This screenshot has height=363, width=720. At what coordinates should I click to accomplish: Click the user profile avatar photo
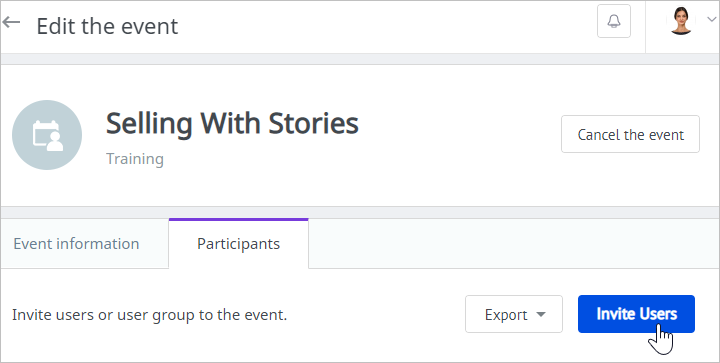tap(681, 21)
